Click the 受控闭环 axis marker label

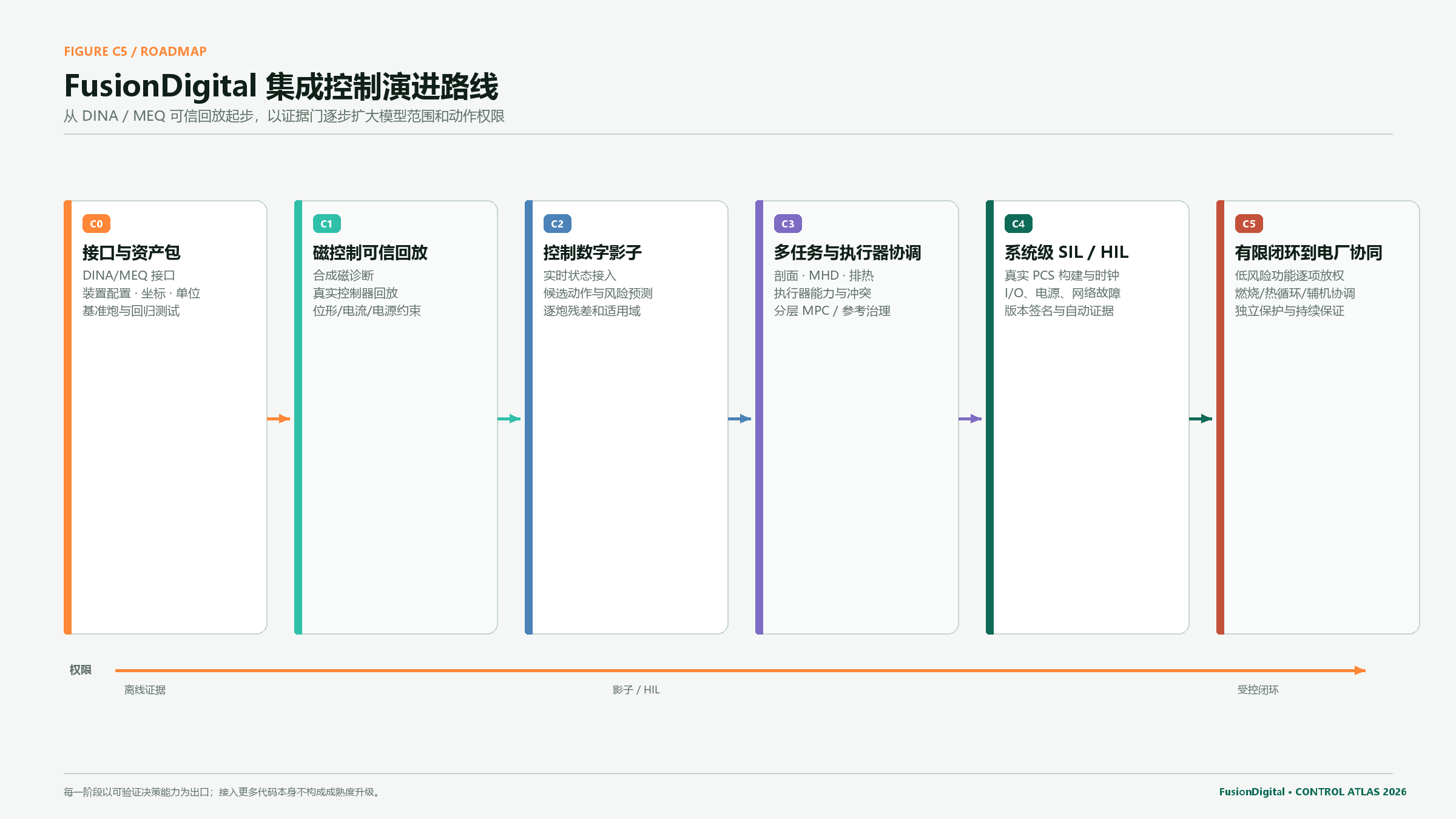[x=1258, y=690]
